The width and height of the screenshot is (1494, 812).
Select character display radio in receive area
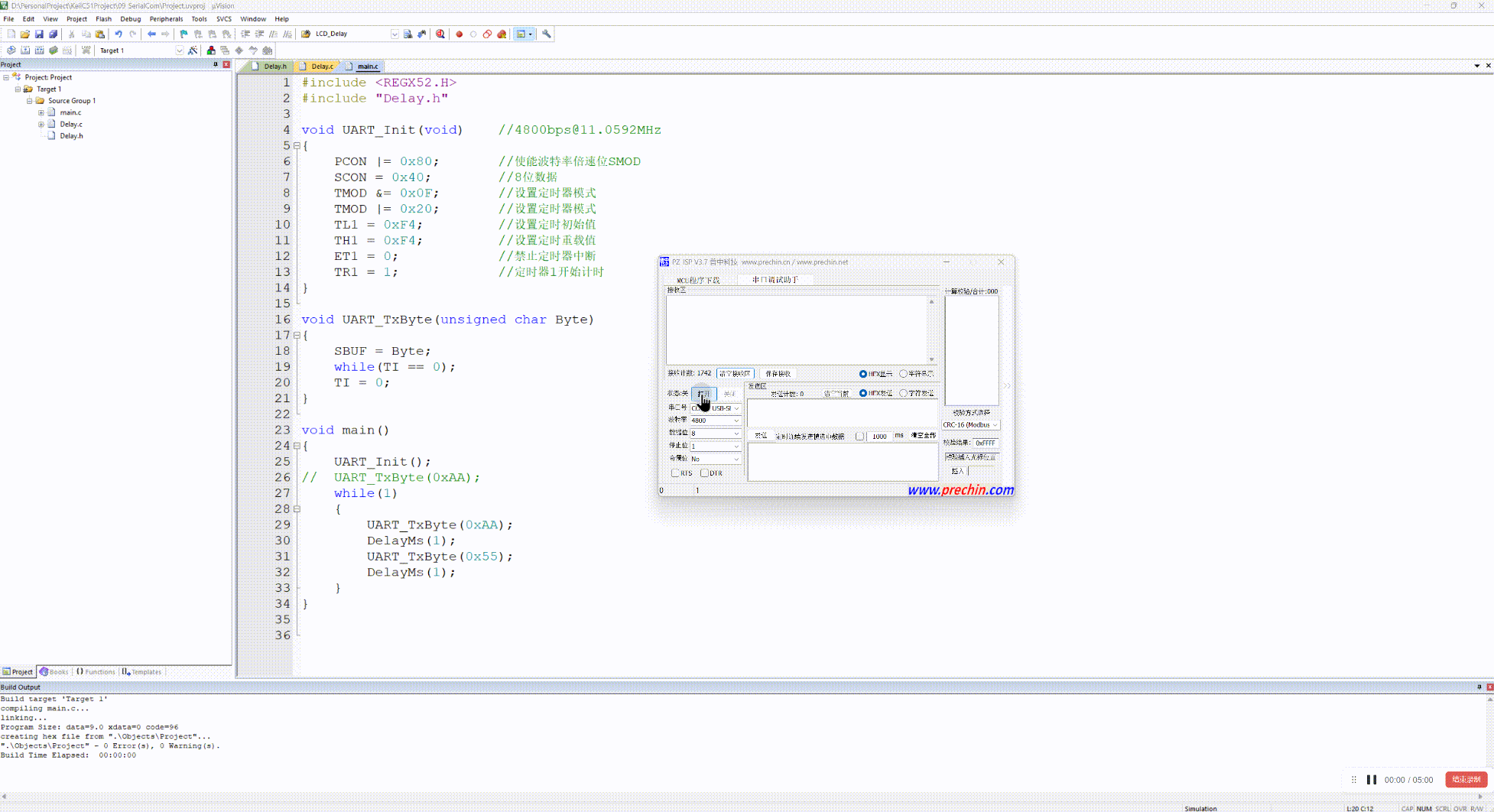pos(903,374)
